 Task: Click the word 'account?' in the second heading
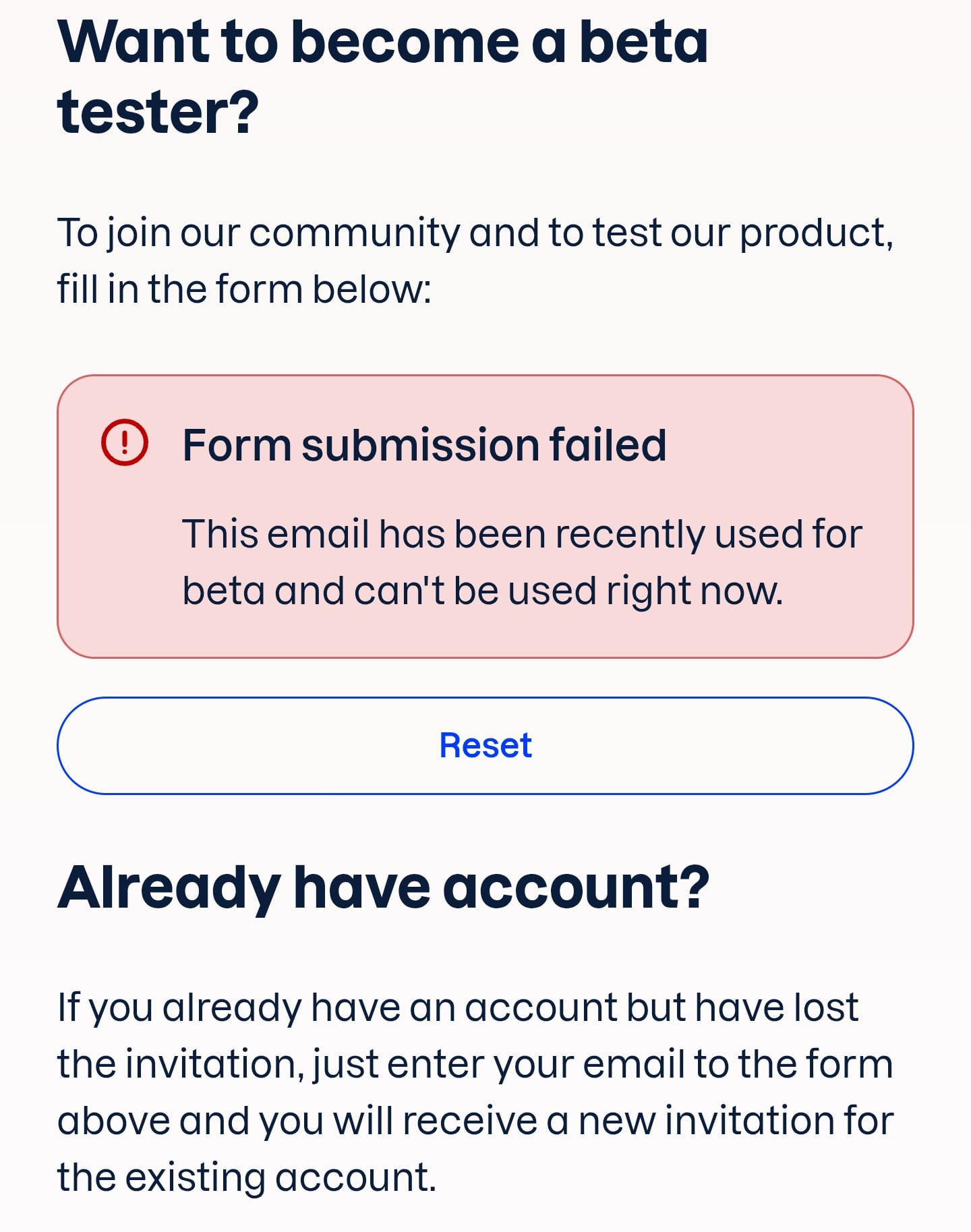[x=576, y=888]
